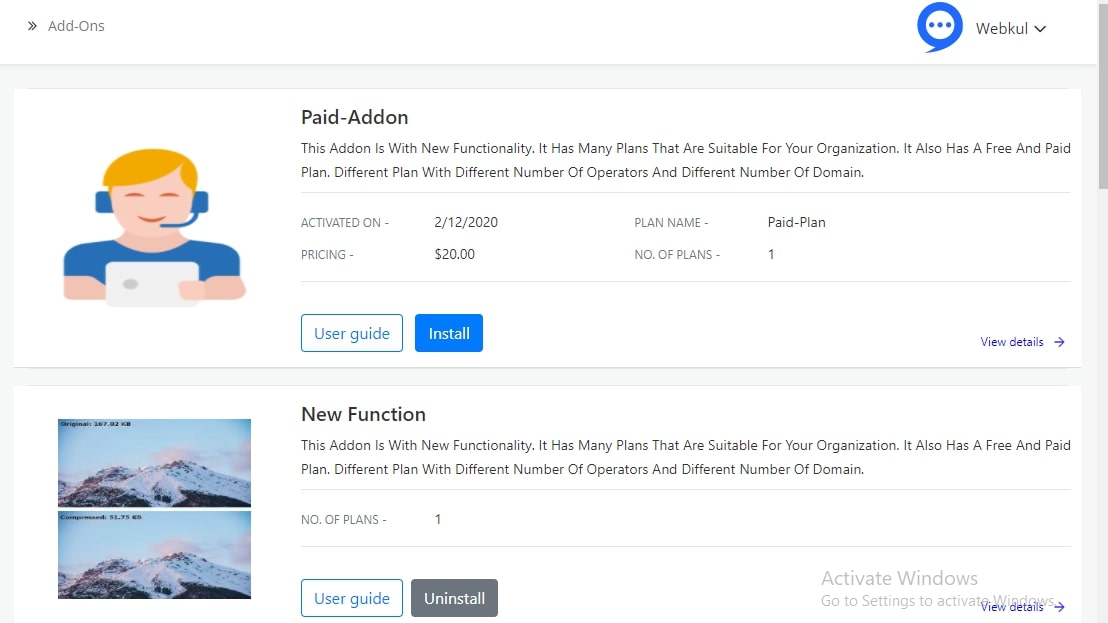Screen dimensions: 1108x623
Task: Click the arrow icon in Paid-Addon card
Action: tap(1059, 342)
